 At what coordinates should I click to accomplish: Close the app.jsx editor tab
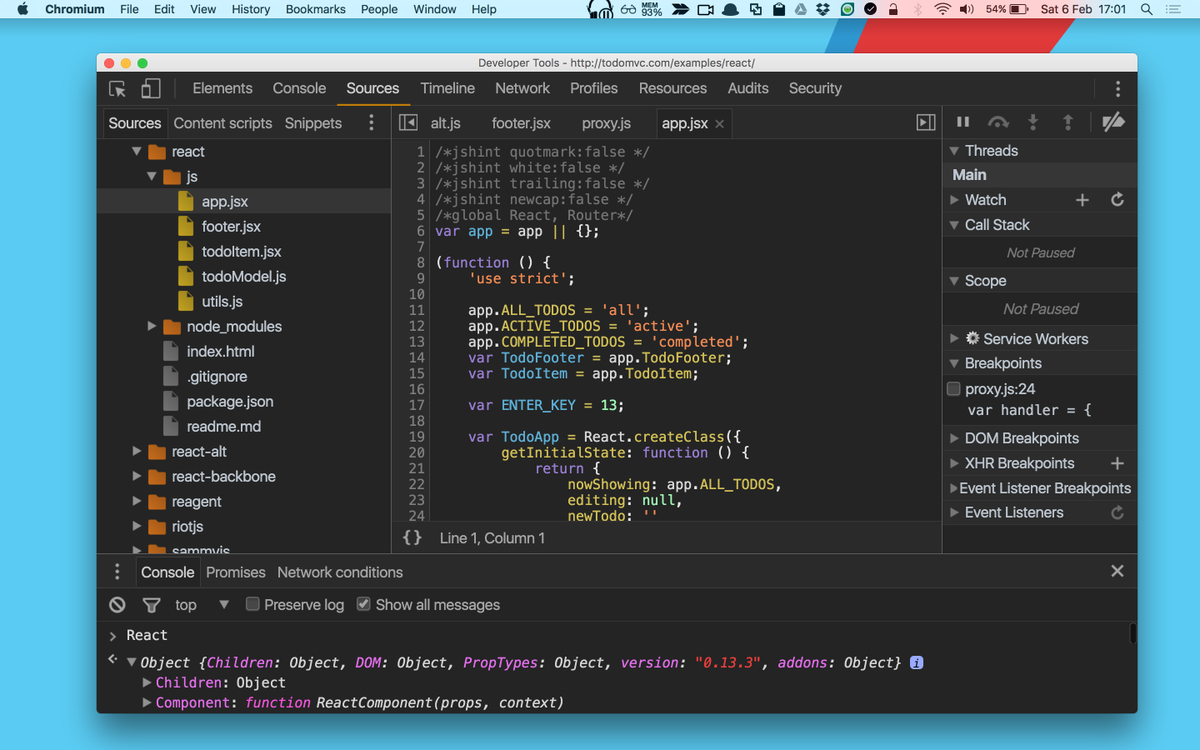(719, 124)
